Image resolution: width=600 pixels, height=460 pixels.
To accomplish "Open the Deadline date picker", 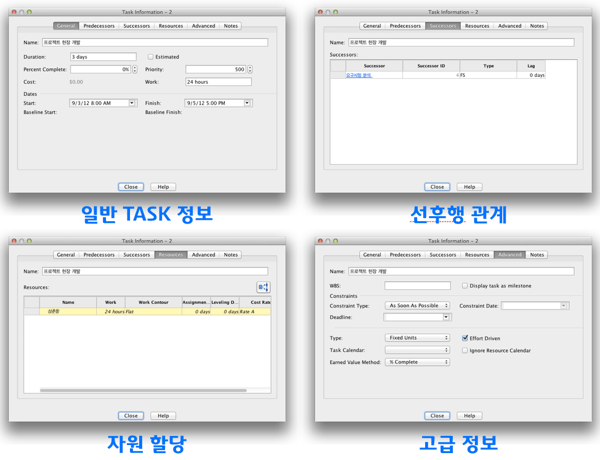I will [446, 317].
